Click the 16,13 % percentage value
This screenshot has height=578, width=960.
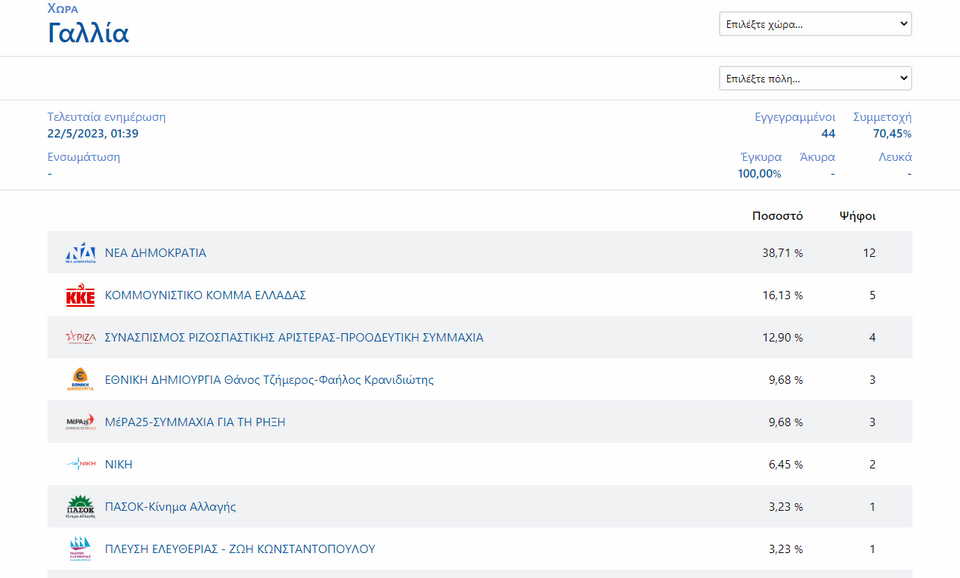[782, 295]
